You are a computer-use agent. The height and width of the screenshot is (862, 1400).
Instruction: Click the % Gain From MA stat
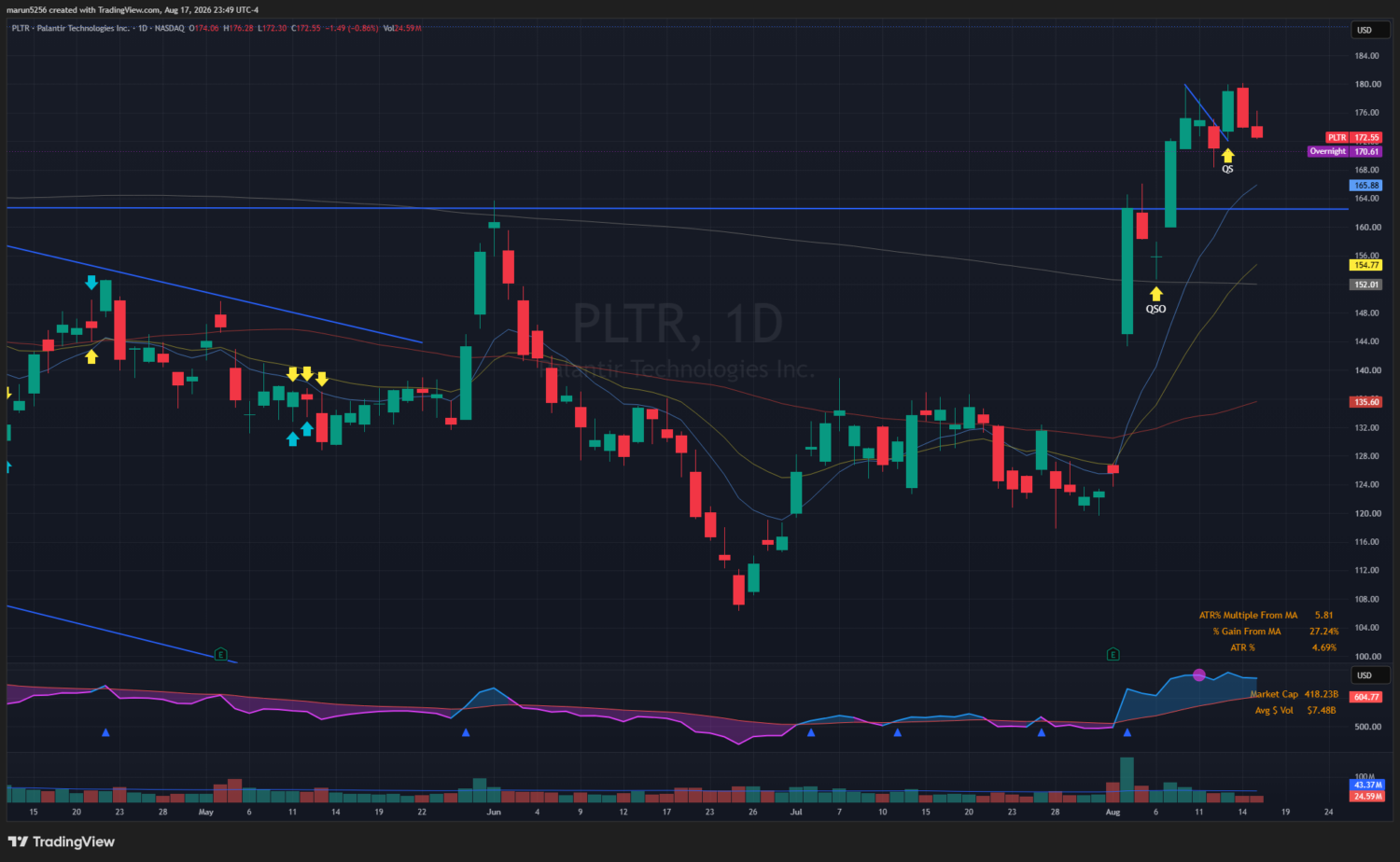pyautogui.click(x=1276, y=632)
